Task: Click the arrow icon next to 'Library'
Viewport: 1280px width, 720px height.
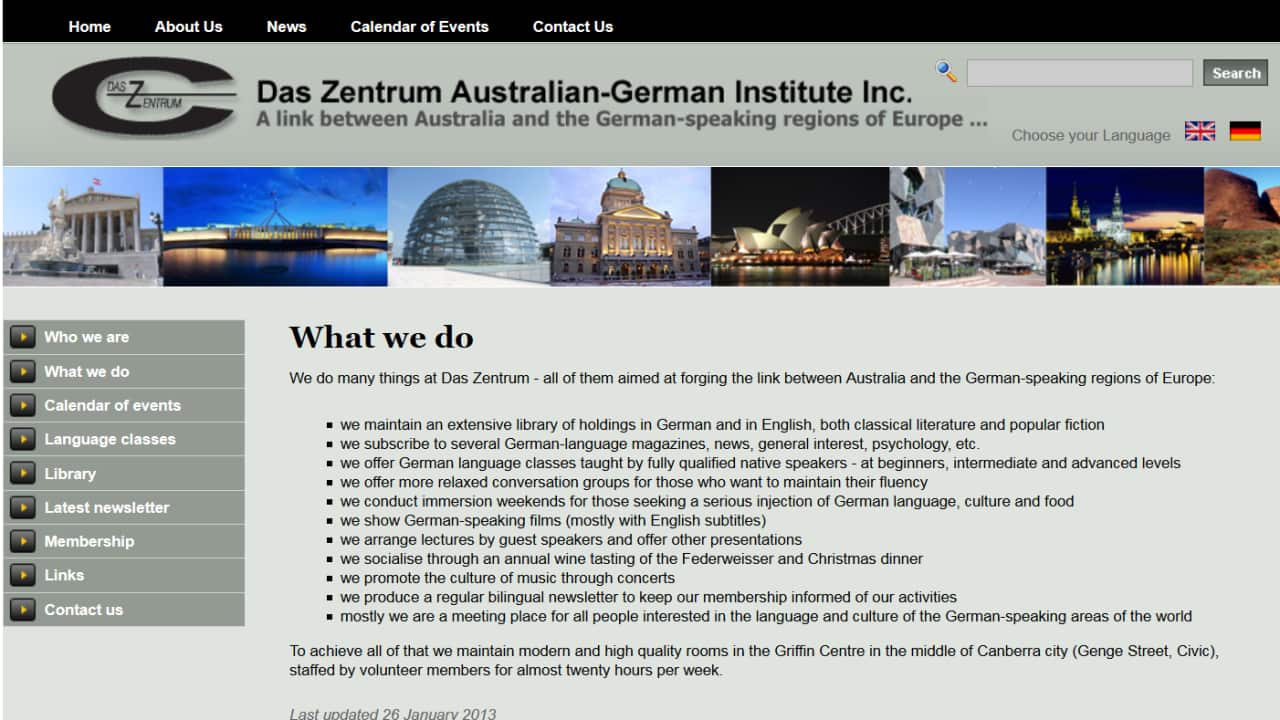Action: pyautogui.click(x=22, y=473)
